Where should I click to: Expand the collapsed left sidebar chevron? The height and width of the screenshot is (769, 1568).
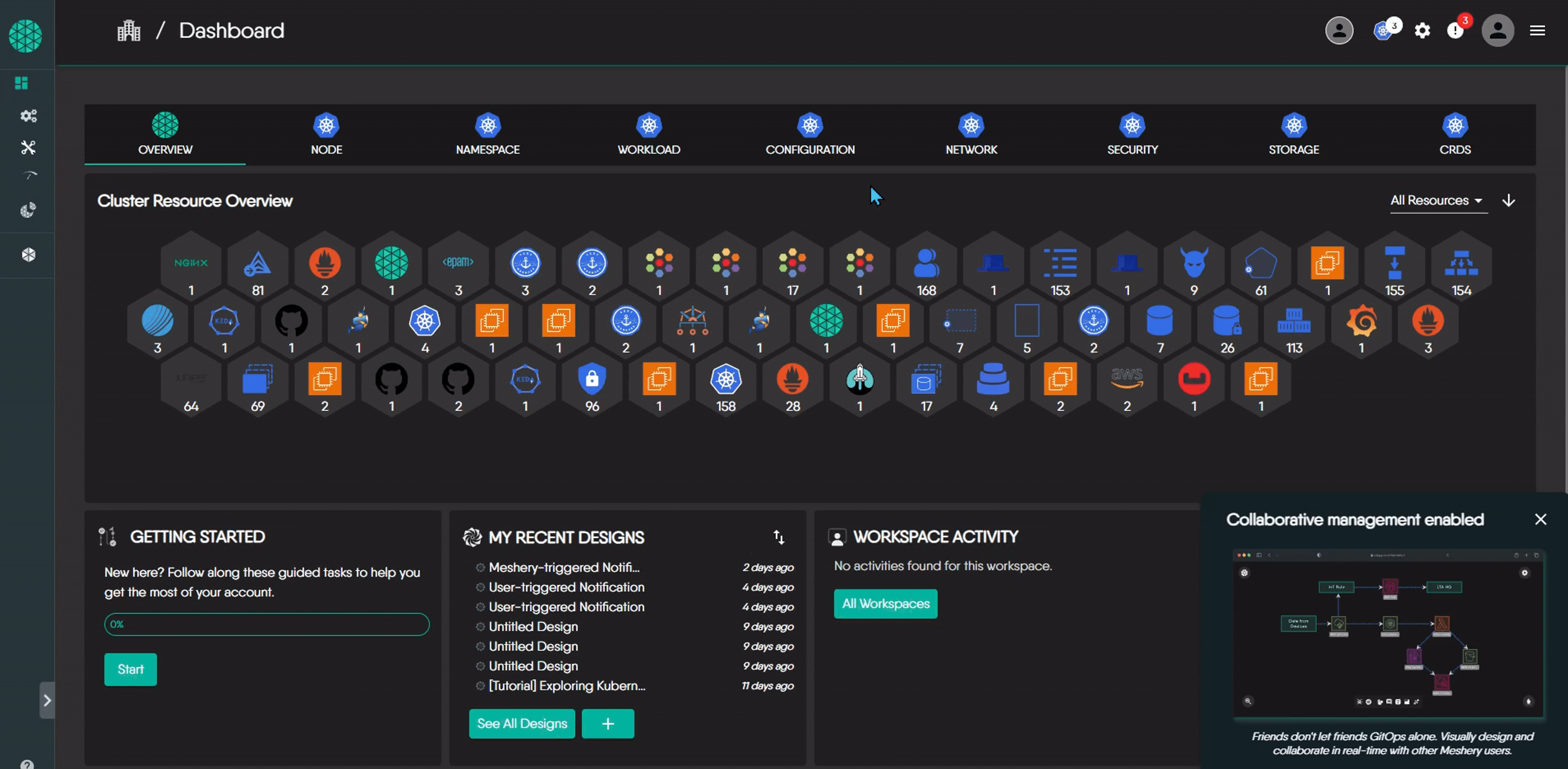[x=47, y=700]
